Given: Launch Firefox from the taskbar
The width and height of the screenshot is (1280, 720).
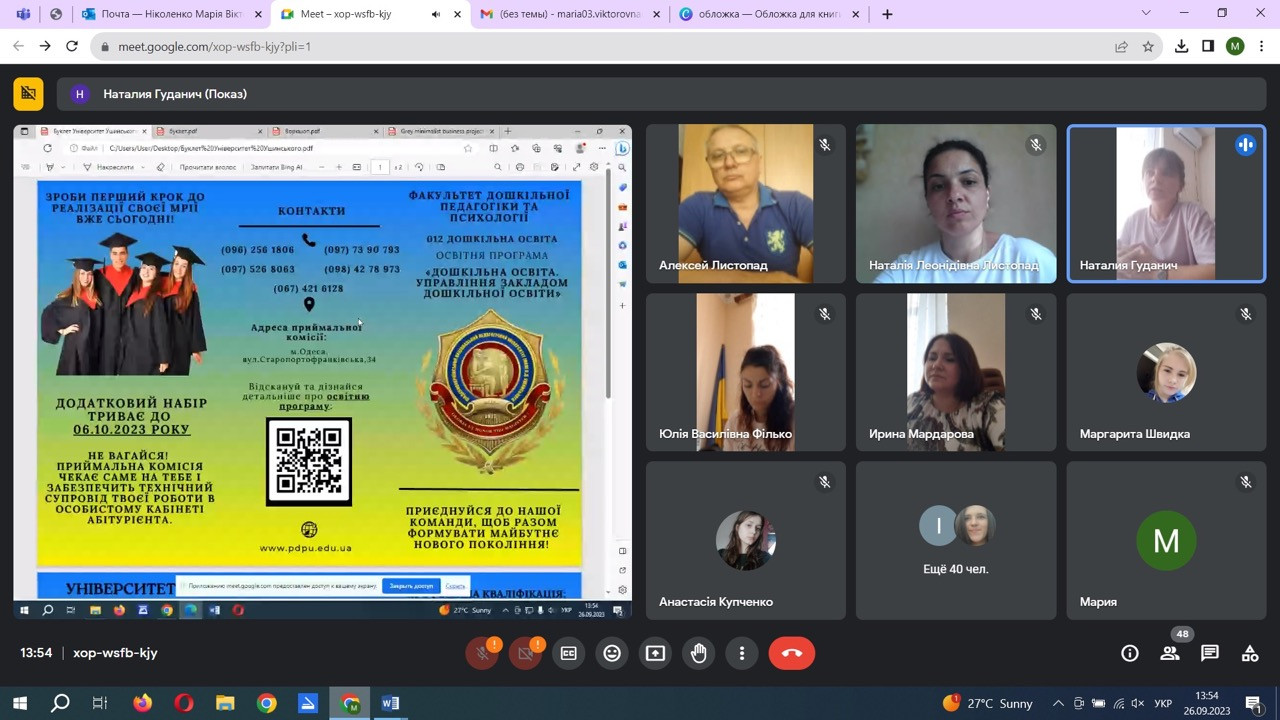Looking at the screenshot, I should 142,703.
